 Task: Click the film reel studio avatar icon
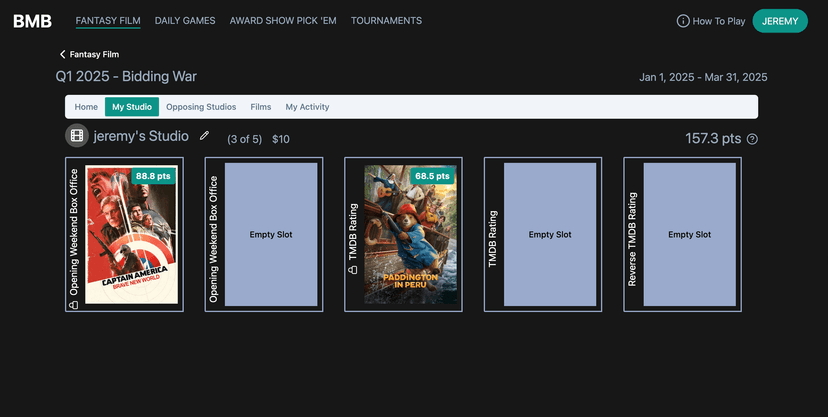coord(77,136)
